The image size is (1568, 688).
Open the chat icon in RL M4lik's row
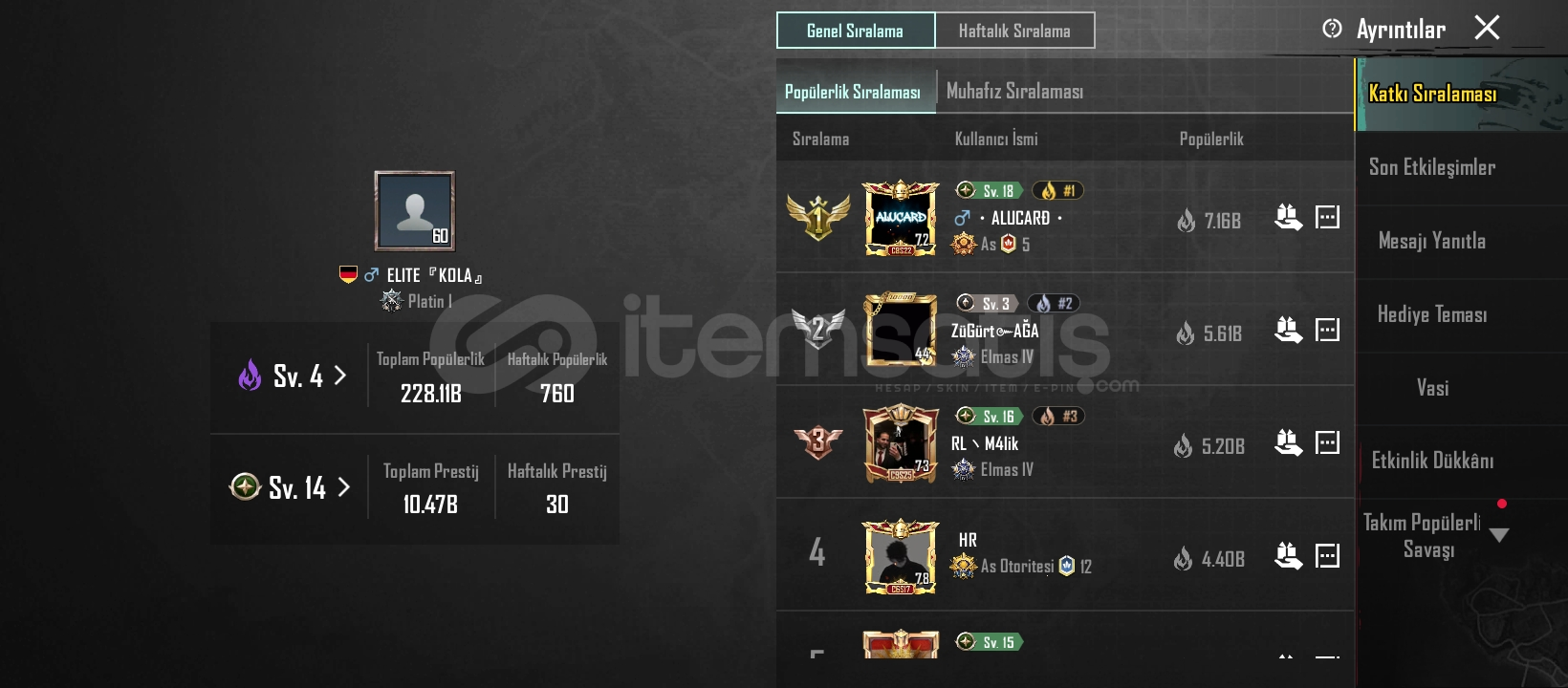(1328, 442)
